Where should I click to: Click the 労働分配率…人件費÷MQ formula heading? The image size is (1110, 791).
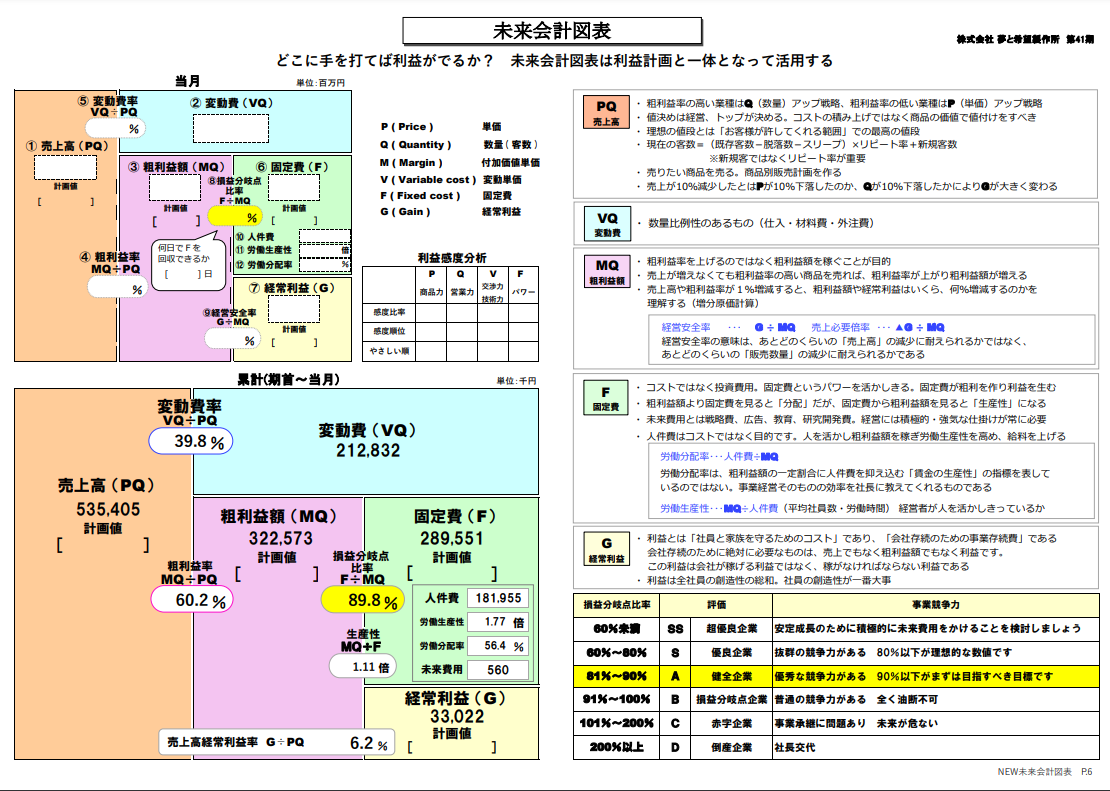coord(719,457)
